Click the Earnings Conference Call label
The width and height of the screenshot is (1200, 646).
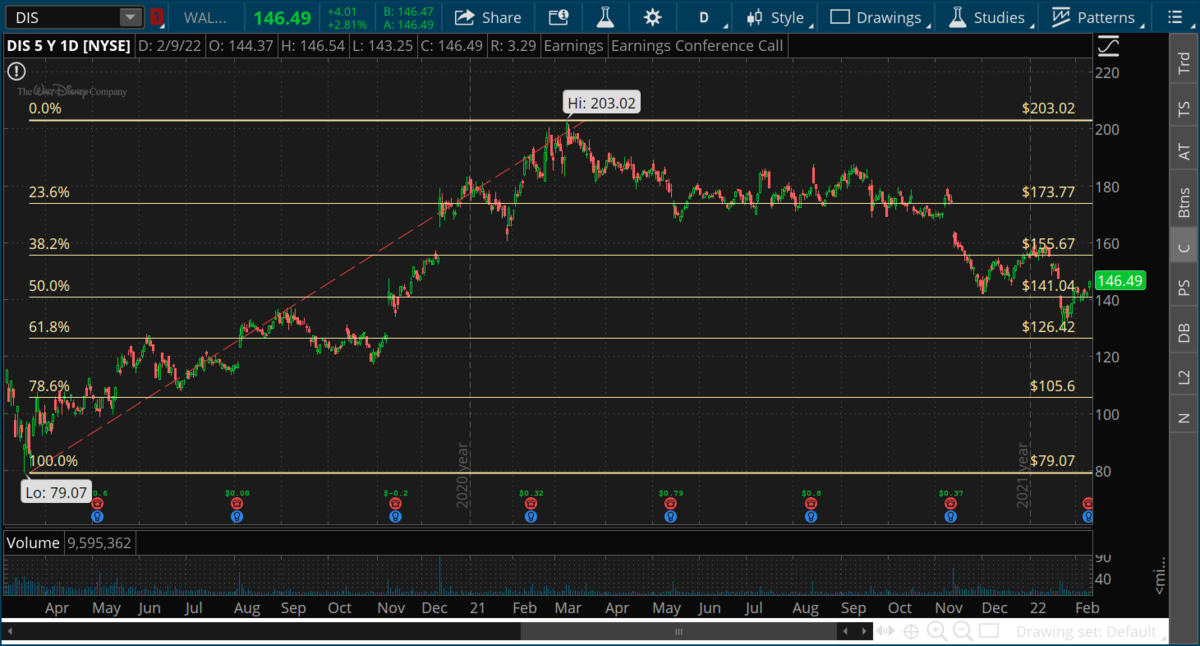coord(697,46)
